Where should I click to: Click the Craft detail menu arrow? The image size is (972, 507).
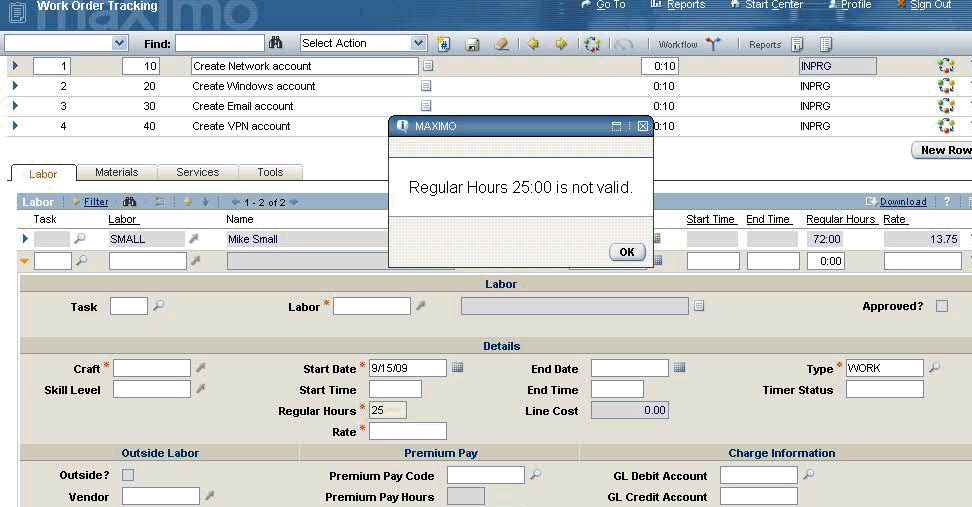200,368
